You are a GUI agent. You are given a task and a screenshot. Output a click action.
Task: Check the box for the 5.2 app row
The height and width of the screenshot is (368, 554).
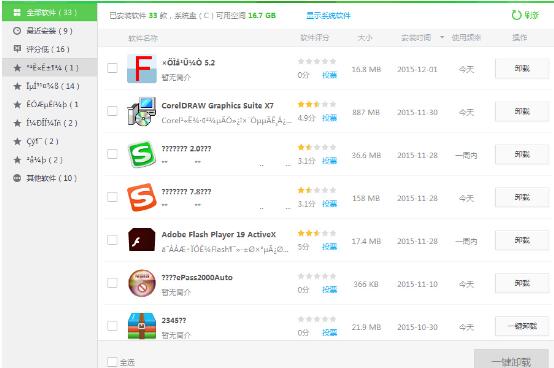click(112, 68)
